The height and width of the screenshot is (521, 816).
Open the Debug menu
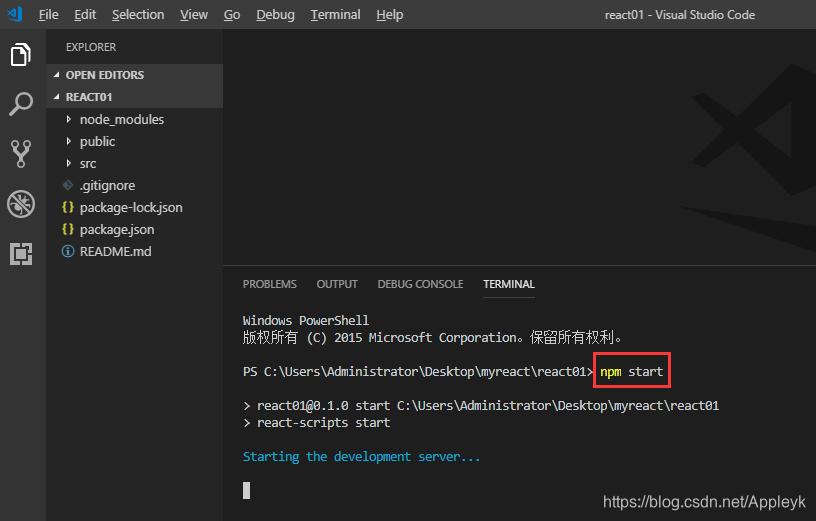coord(275,15)
